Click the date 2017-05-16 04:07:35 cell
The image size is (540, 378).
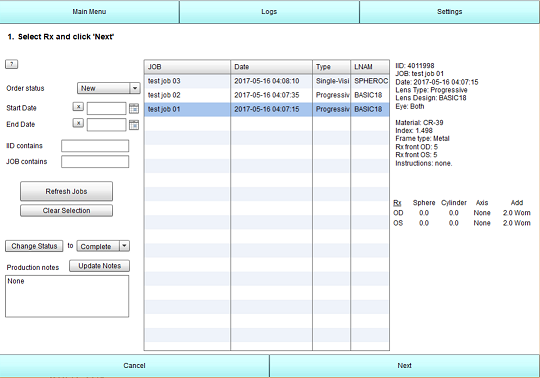[271, 95]
